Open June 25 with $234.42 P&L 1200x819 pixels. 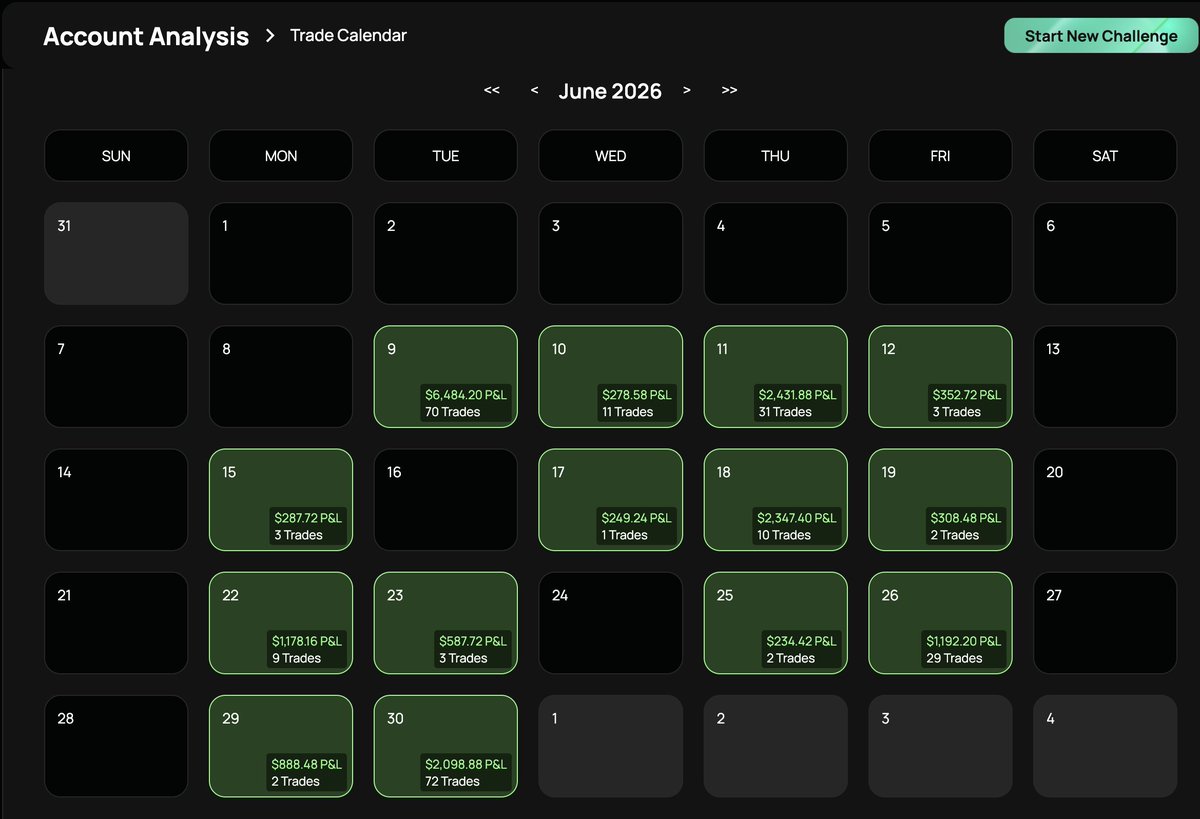pos(776,623)
